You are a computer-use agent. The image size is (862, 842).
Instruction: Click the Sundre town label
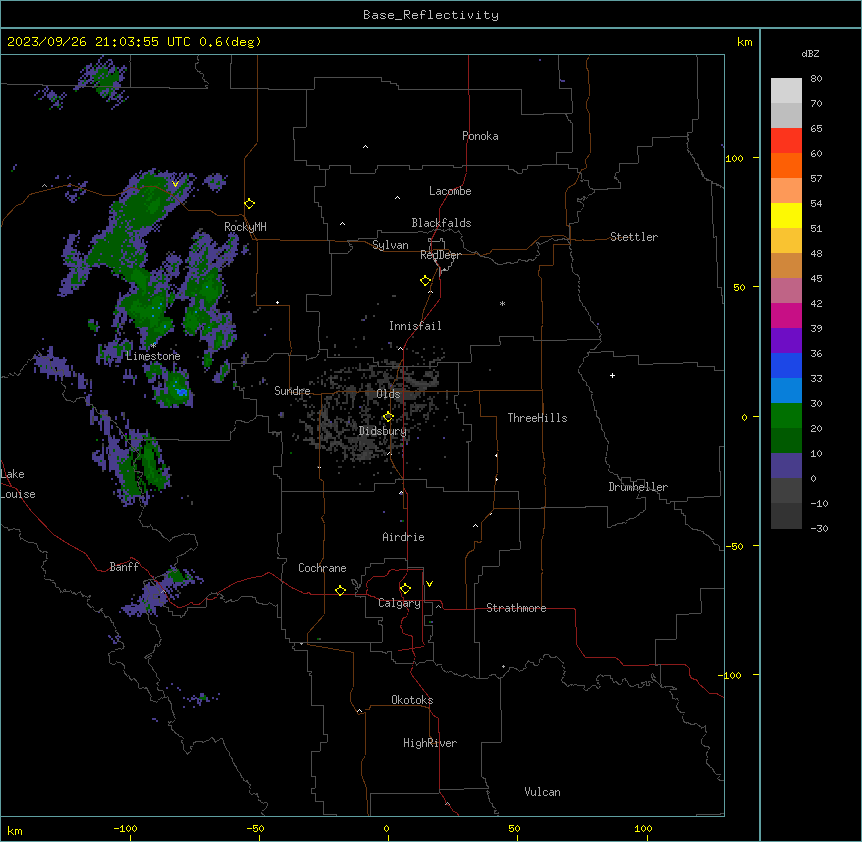pos(292,391)
